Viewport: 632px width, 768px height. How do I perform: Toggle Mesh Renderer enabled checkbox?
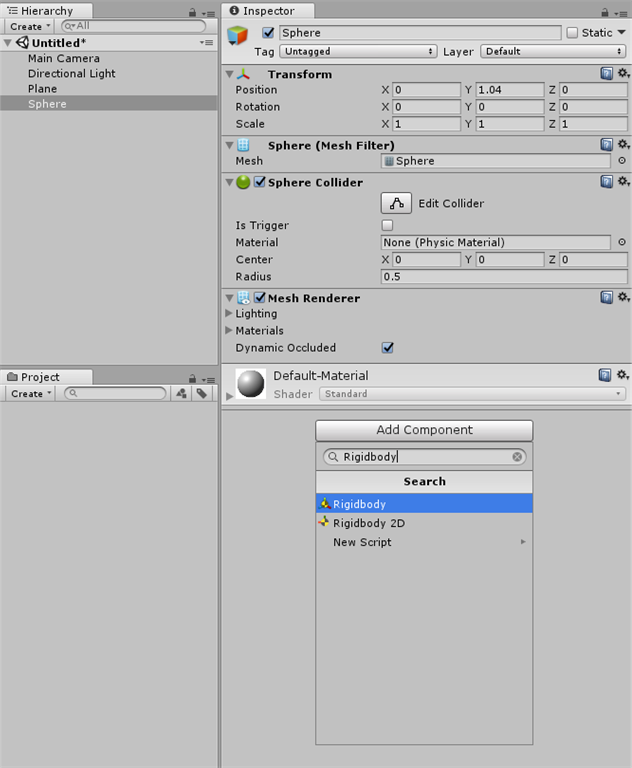click(260, 297)
